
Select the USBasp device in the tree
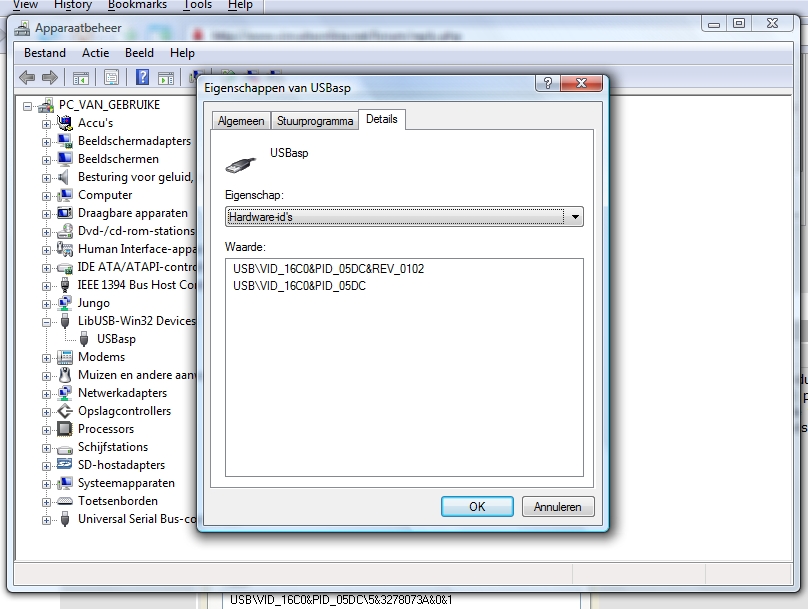116,339
